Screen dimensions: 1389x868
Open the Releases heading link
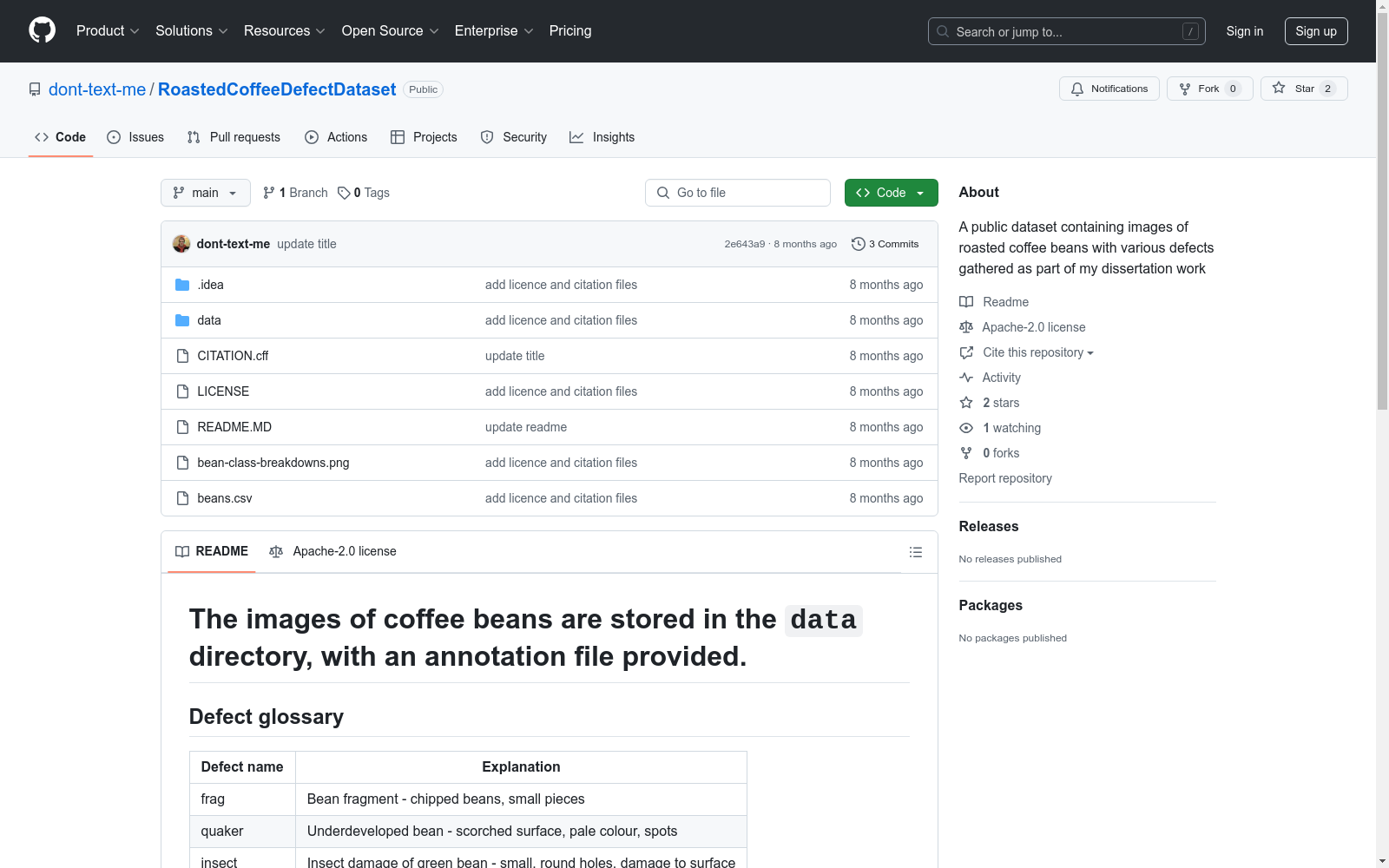(989, 526)
